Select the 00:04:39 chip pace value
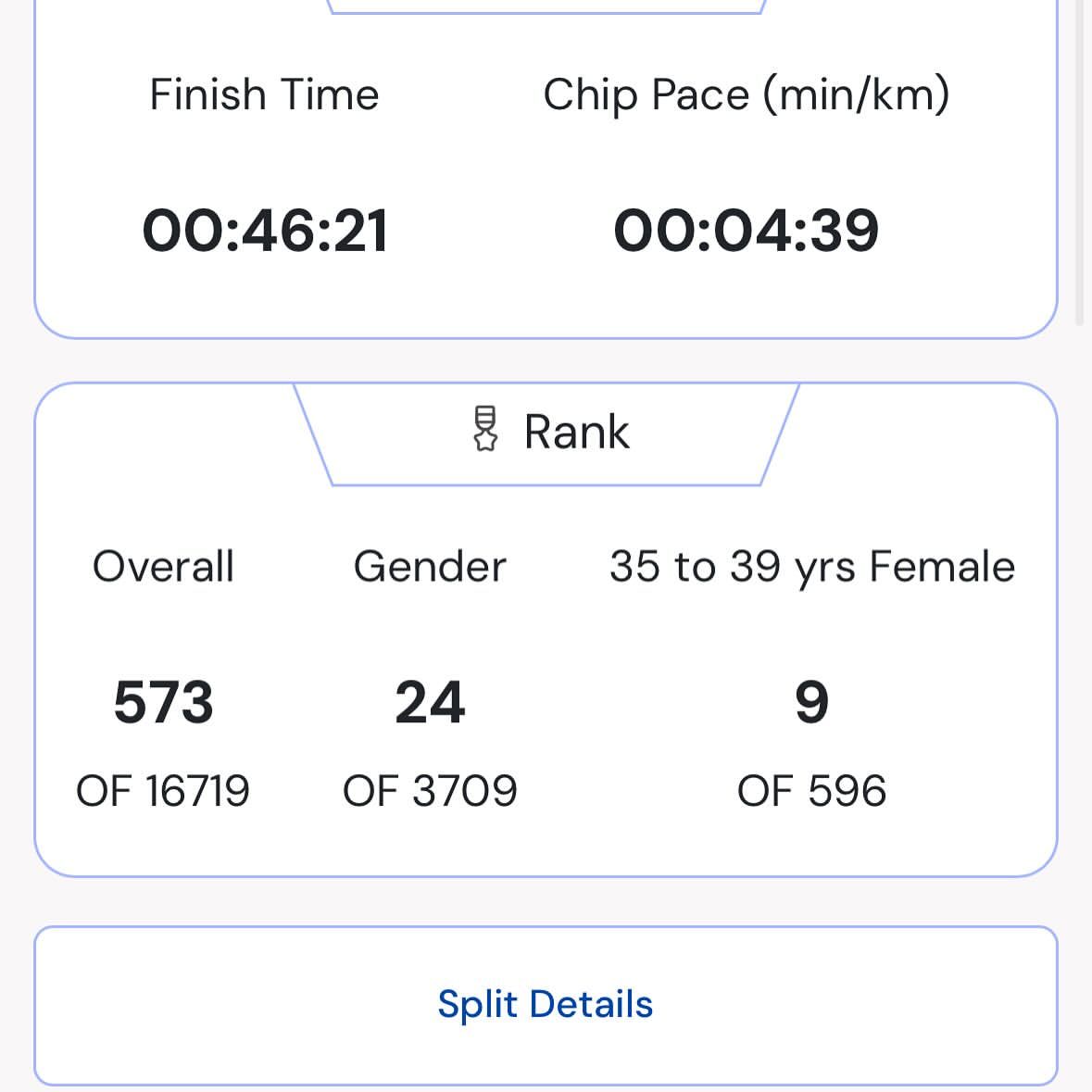This screenshot has height=1092, width=1092. click(746, 231)
